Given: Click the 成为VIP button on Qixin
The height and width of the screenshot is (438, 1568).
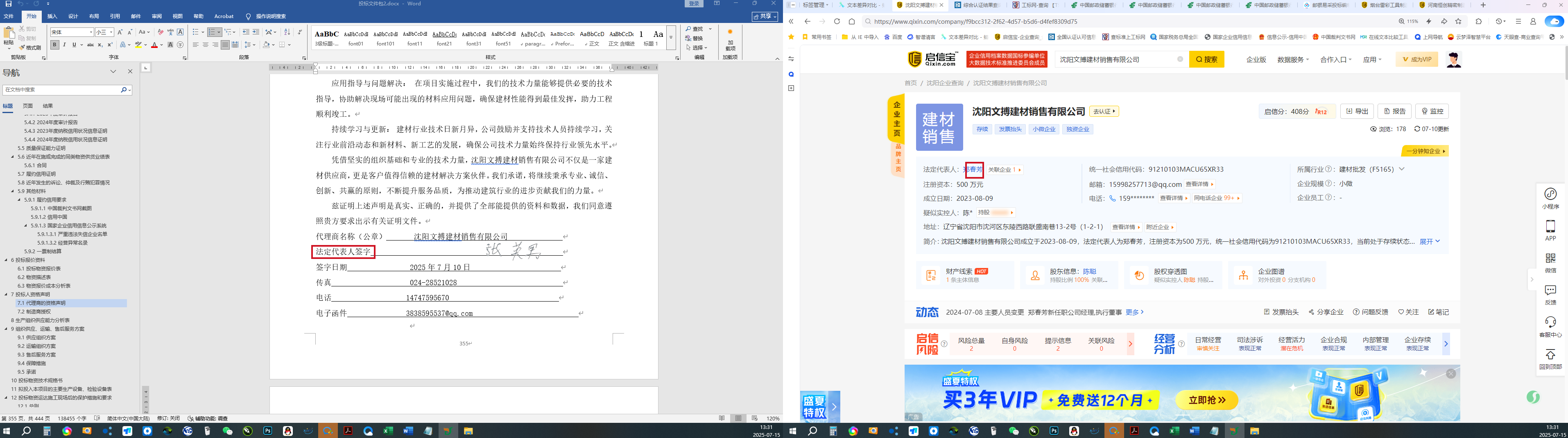Looking at the screenshot, I should (x=1416, y=60).
